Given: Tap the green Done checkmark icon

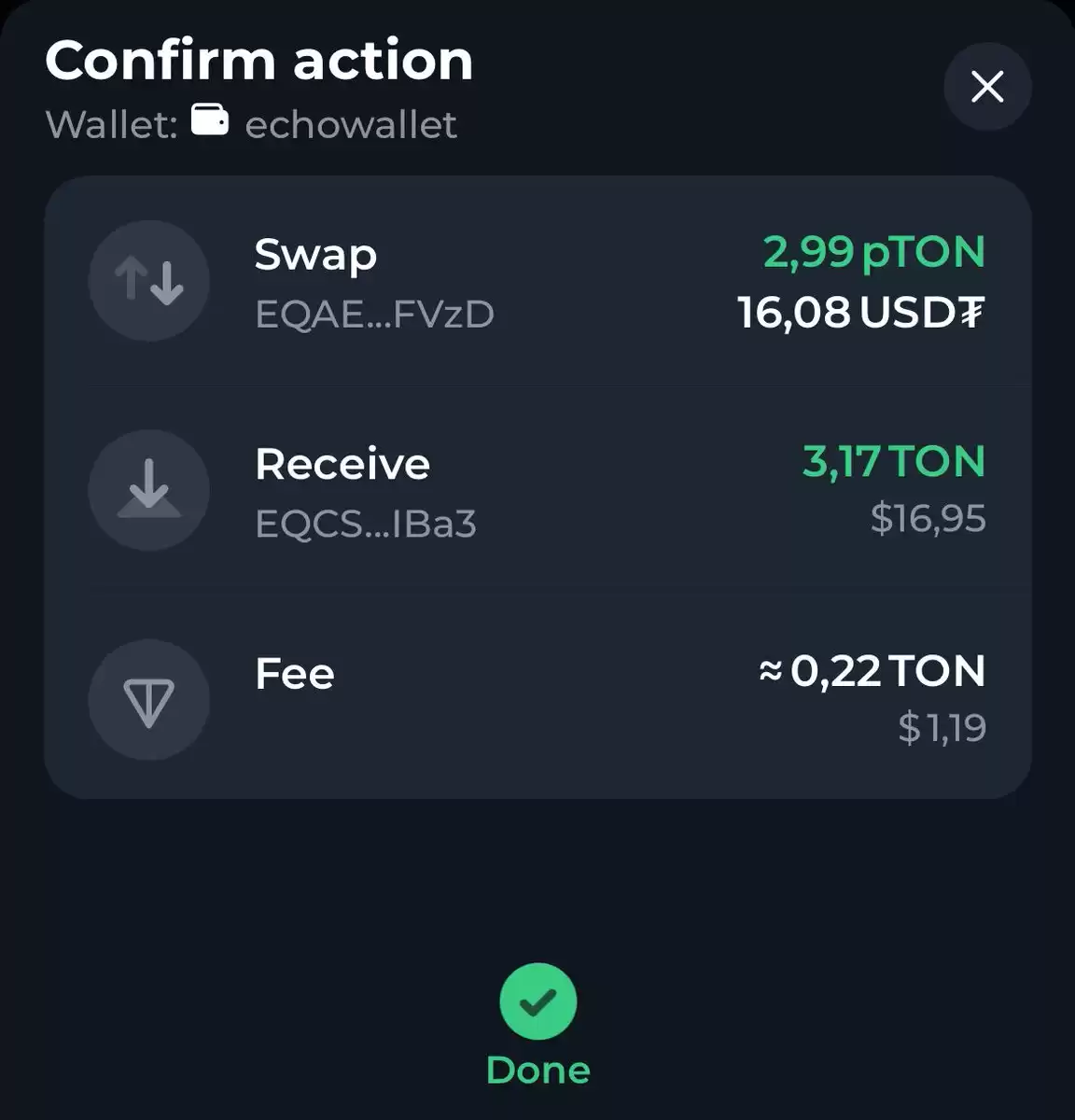Looking at the screenshot, I should pyautogui.click(x=538, y=1001).
